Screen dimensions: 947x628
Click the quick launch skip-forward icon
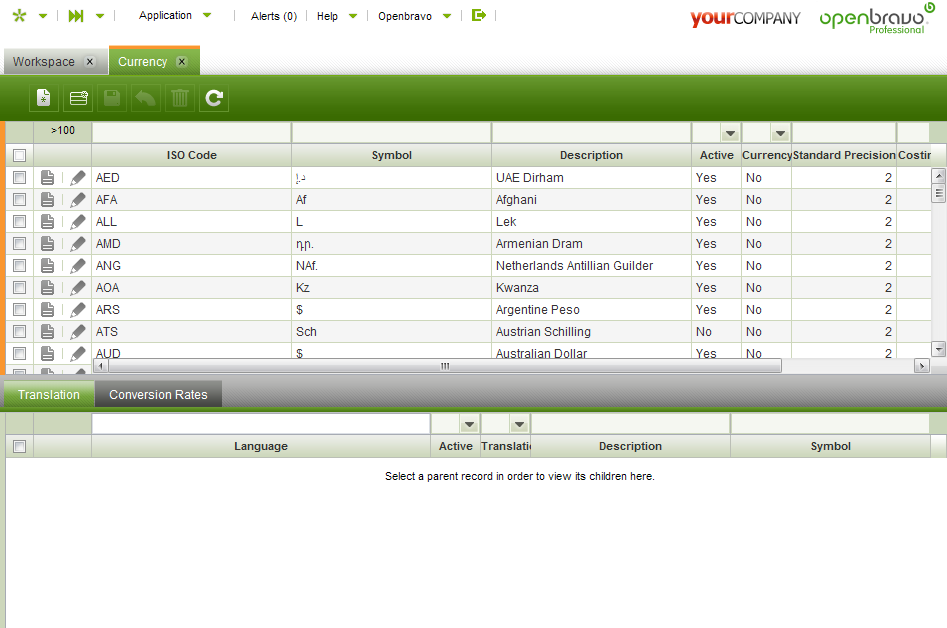76,16
